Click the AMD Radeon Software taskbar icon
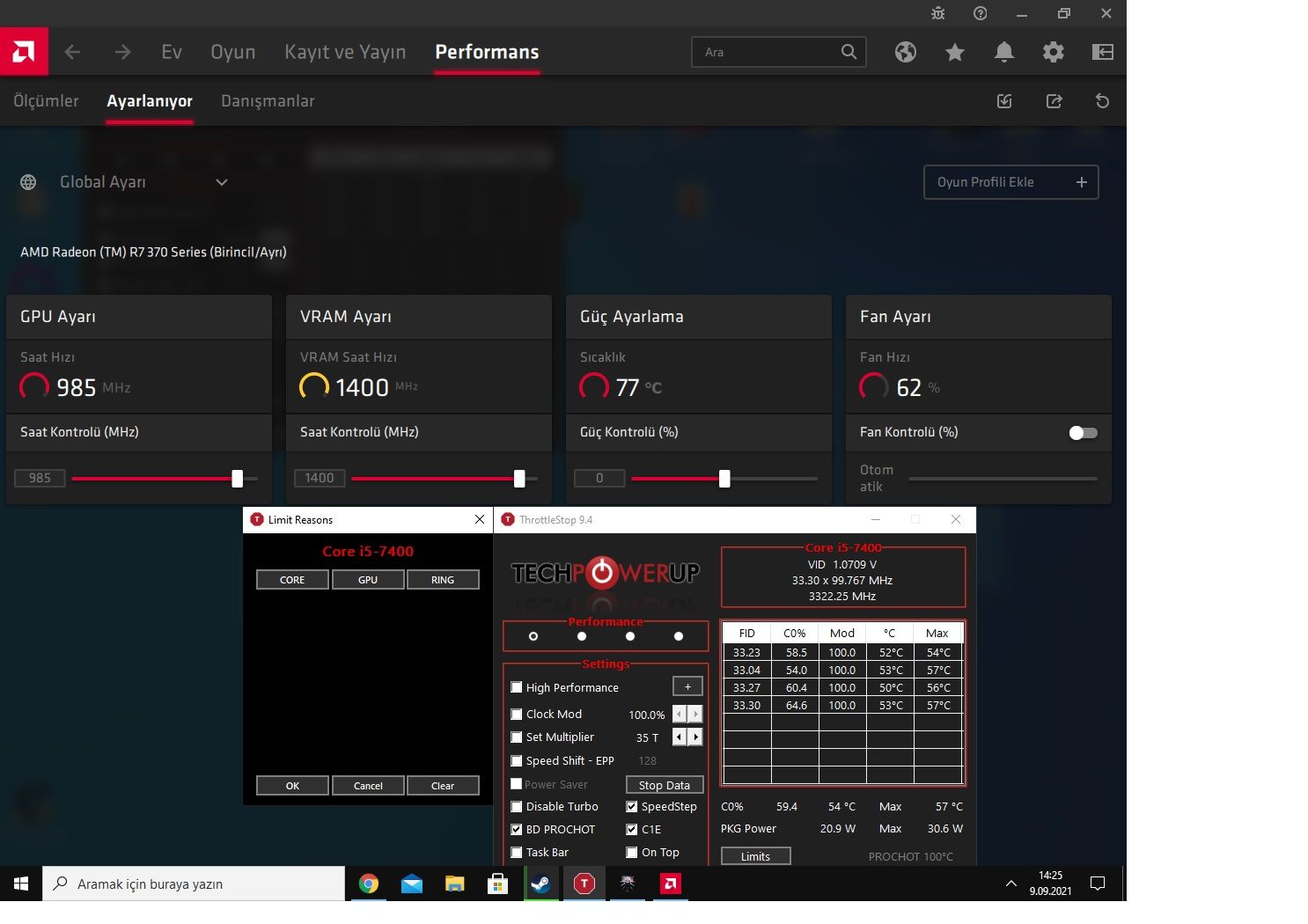This screenshot has width=1308, height=924. 671,884
